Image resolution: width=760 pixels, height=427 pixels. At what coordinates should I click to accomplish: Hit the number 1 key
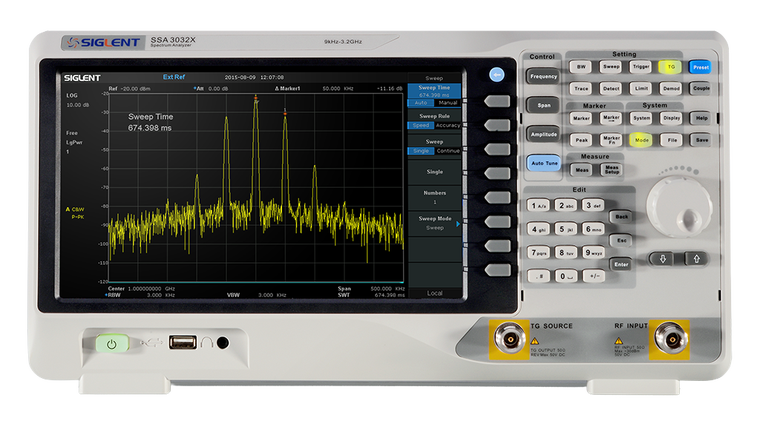(x=538, y=206)
